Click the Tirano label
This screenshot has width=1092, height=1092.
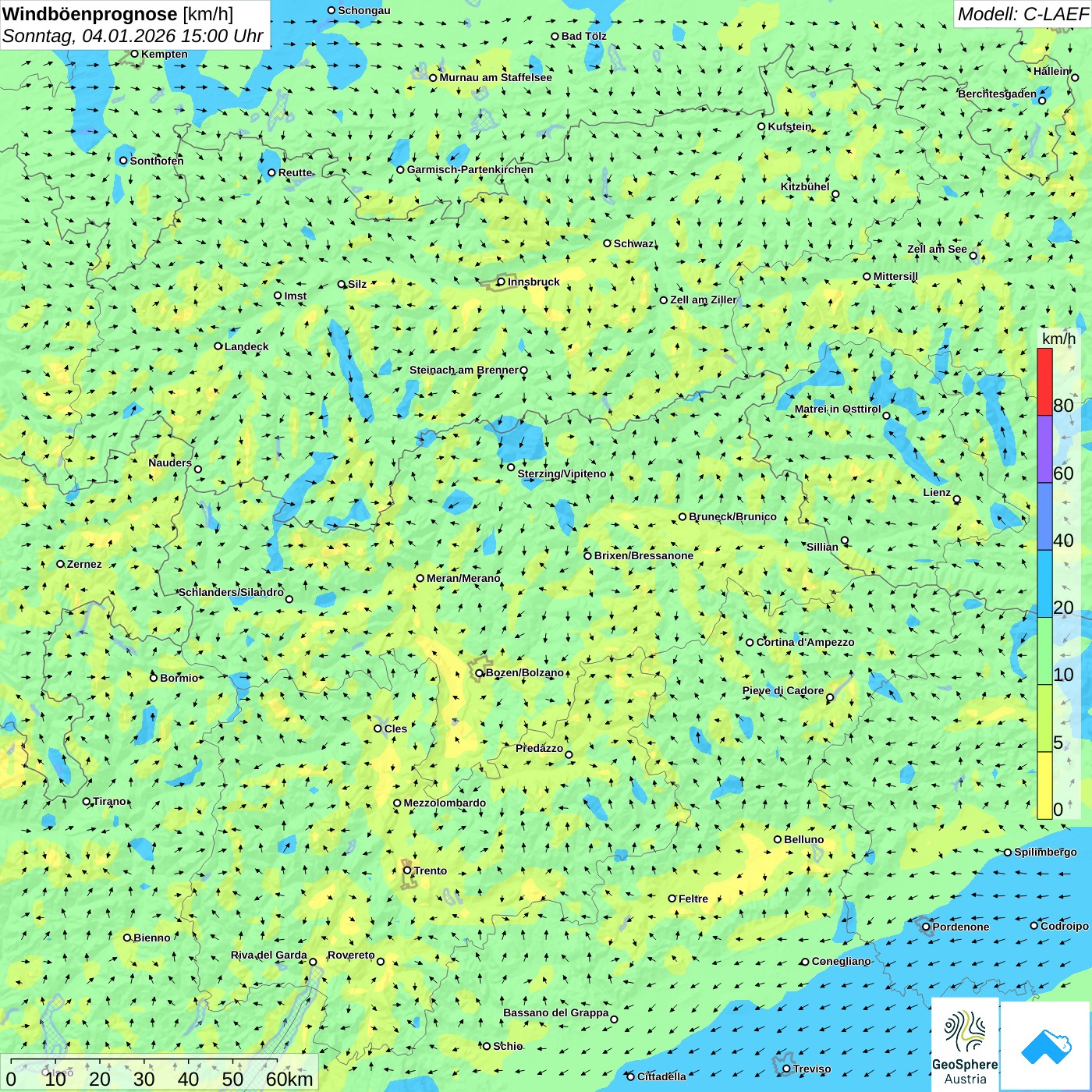109,801
